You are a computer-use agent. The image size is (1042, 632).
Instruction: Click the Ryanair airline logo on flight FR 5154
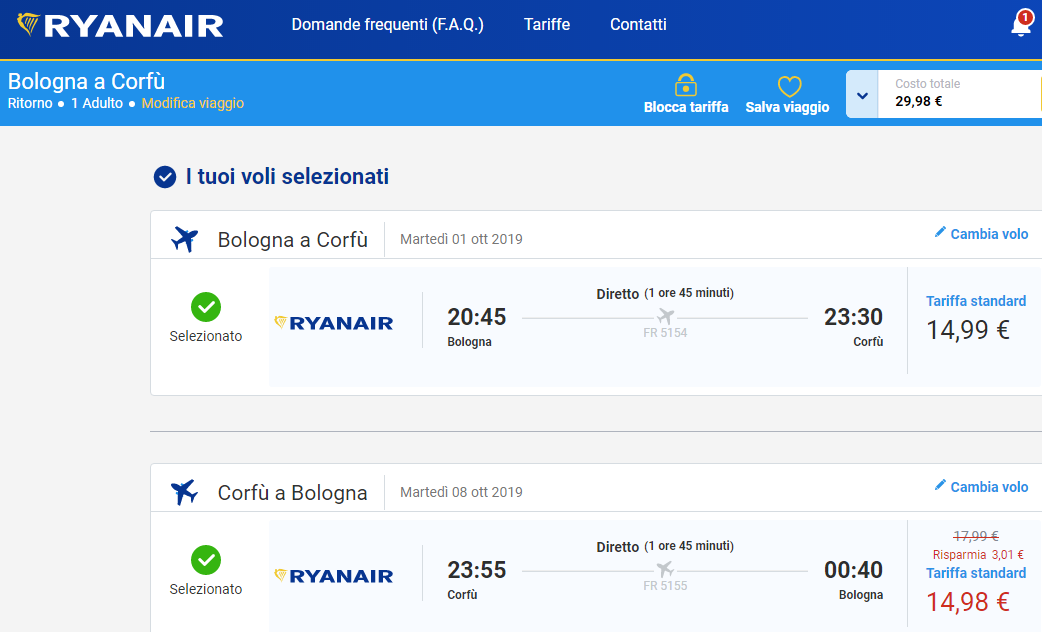pyautogui.click(x=334, y=323)
